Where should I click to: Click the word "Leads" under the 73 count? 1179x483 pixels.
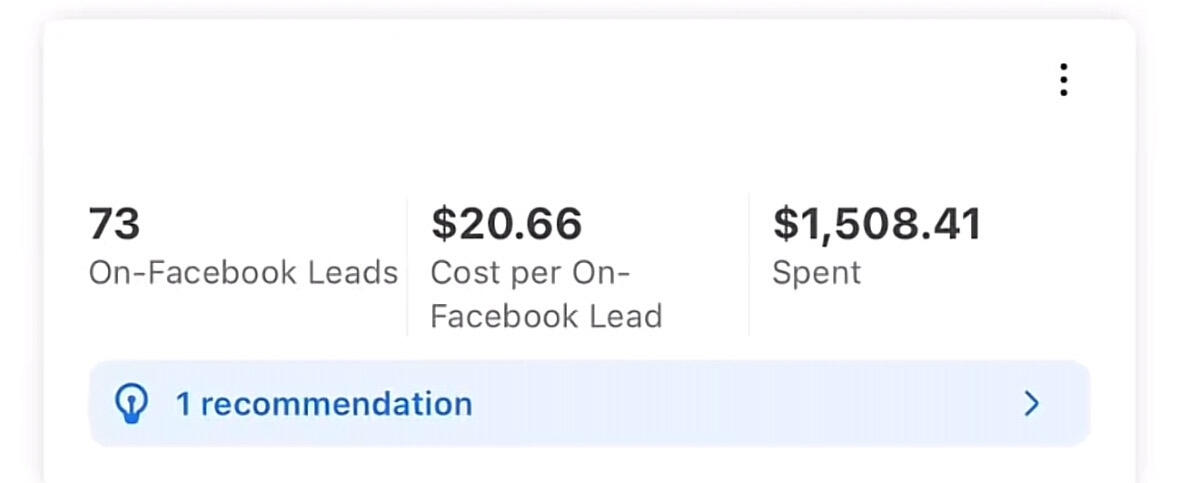(358, 273)
